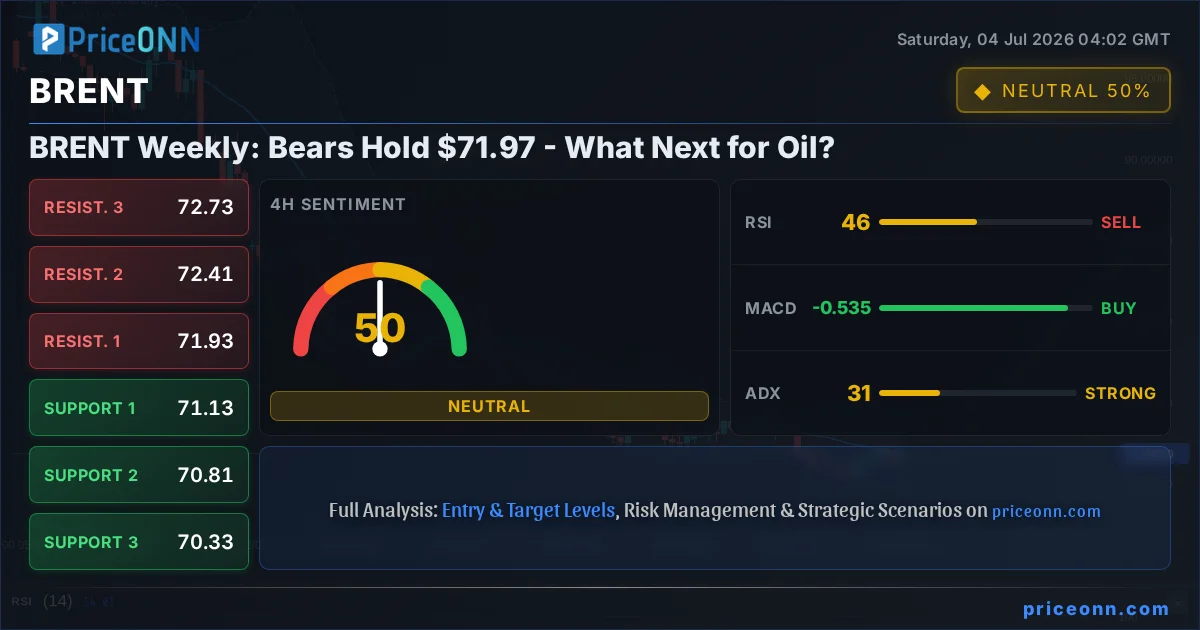Image resolution: width=1200 pixels, height=630 pixels.
Task: Select the Support 2 level 70.81
Action: [139, 475]
